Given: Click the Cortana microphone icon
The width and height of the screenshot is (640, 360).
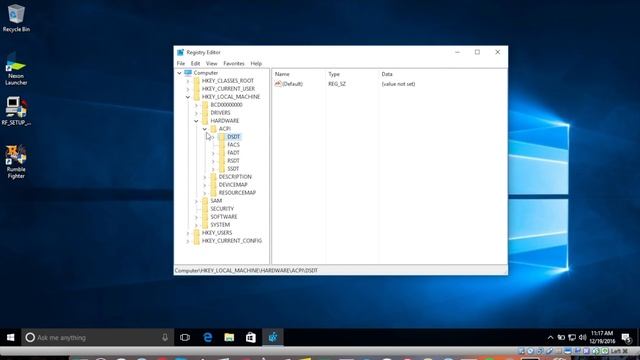Looking at the screenshot, I should (x=165, y=338).
